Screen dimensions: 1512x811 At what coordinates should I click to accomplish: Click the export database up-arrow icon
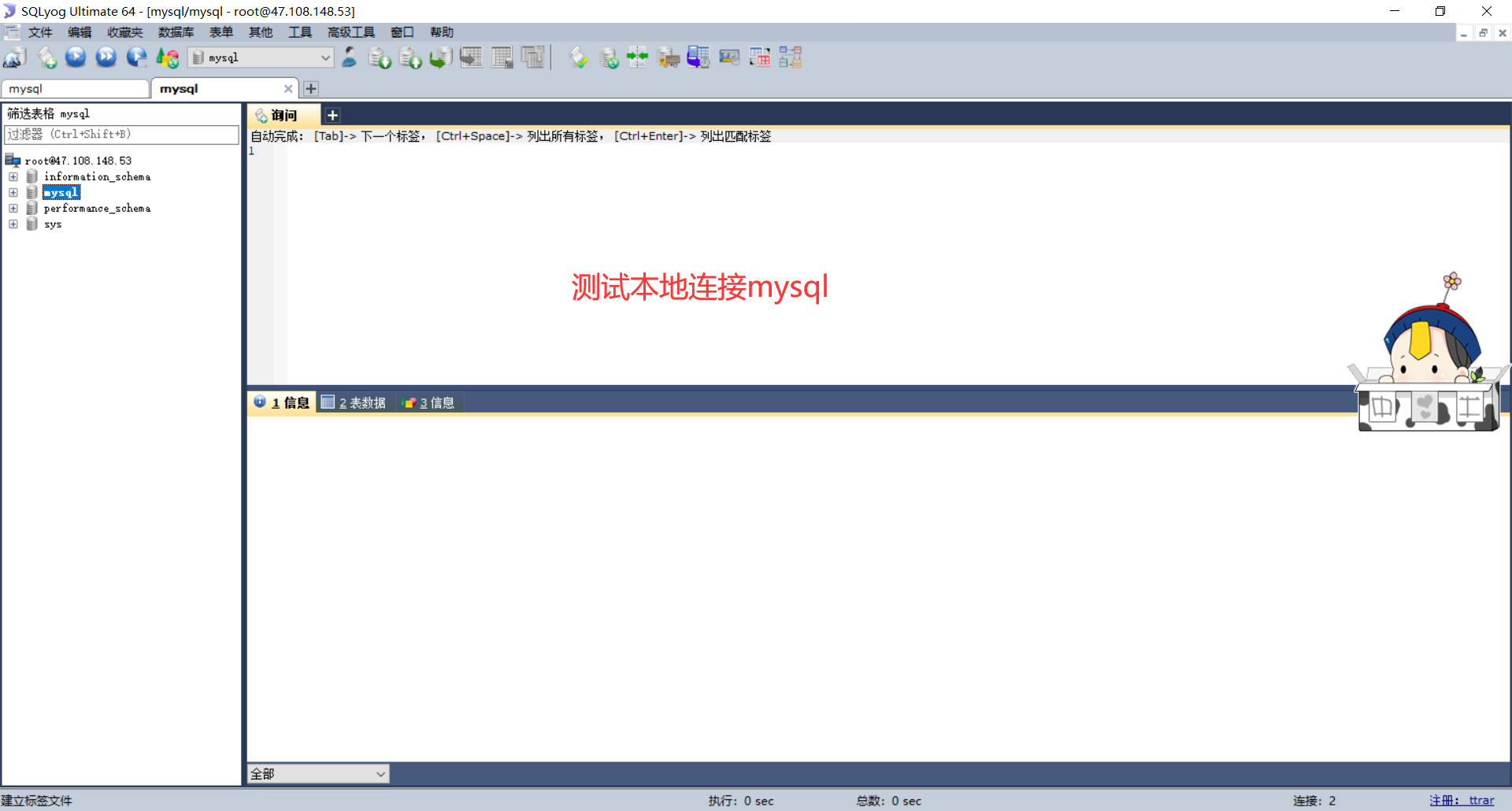pos(410,57)
